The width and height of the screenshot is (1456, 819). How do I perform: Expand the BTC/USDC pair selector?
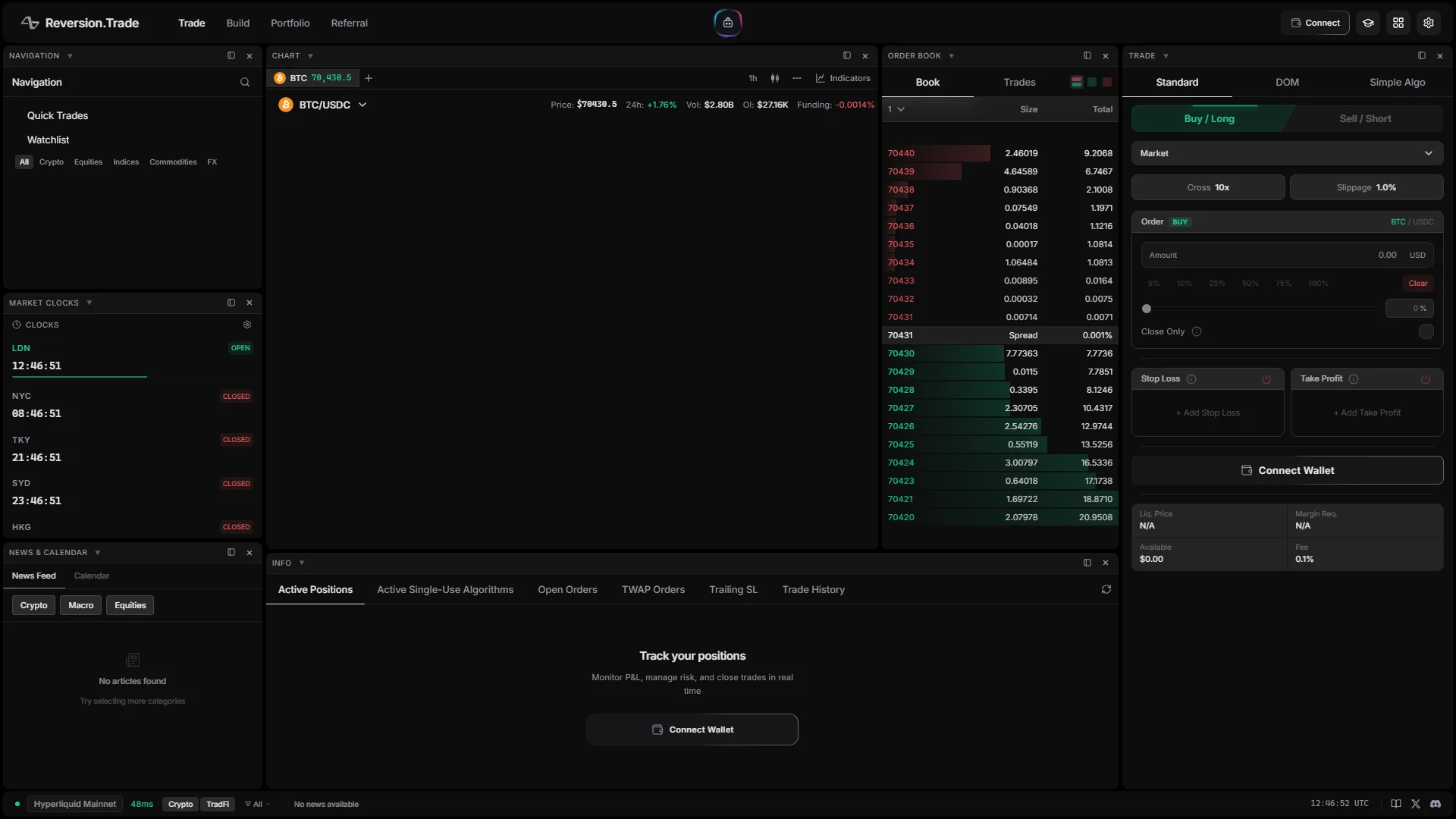(x=362, y=105)
